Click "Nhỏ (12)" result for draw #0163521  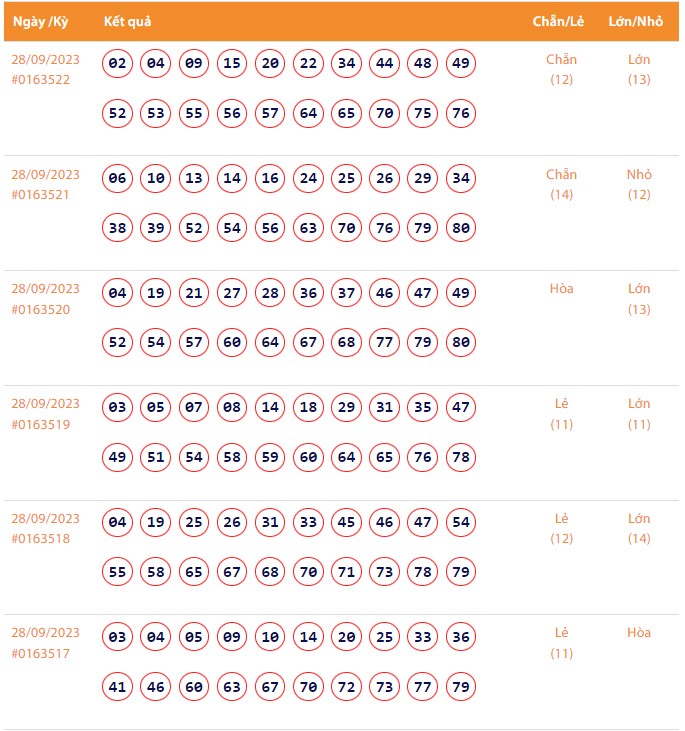pyautogui.click(x=639, y=184)
